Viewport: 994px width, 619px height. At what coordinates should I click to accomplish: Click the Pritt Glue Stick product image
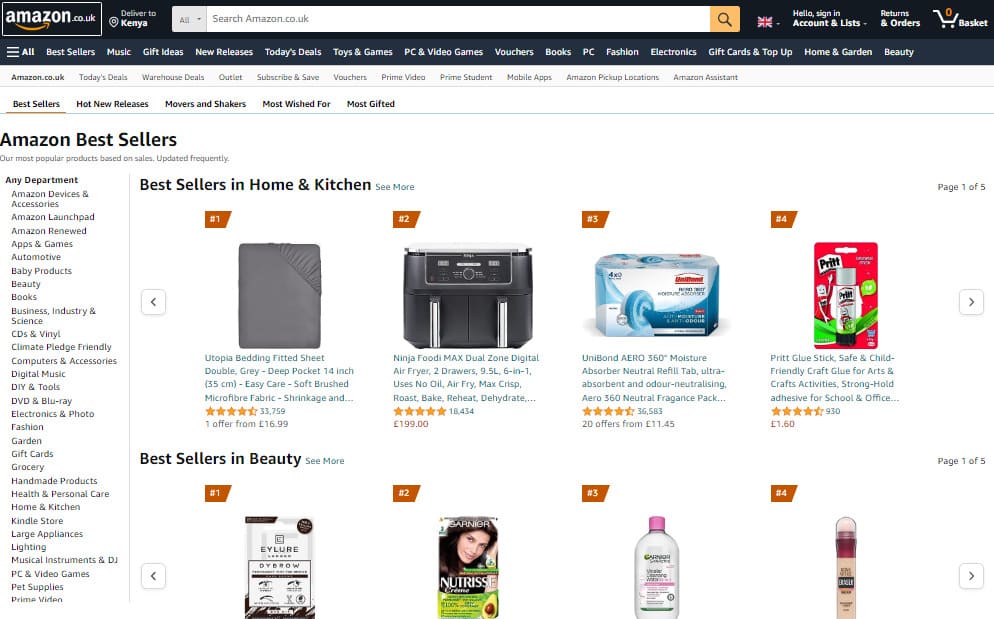pyautogui.click(x=846, y=295)
